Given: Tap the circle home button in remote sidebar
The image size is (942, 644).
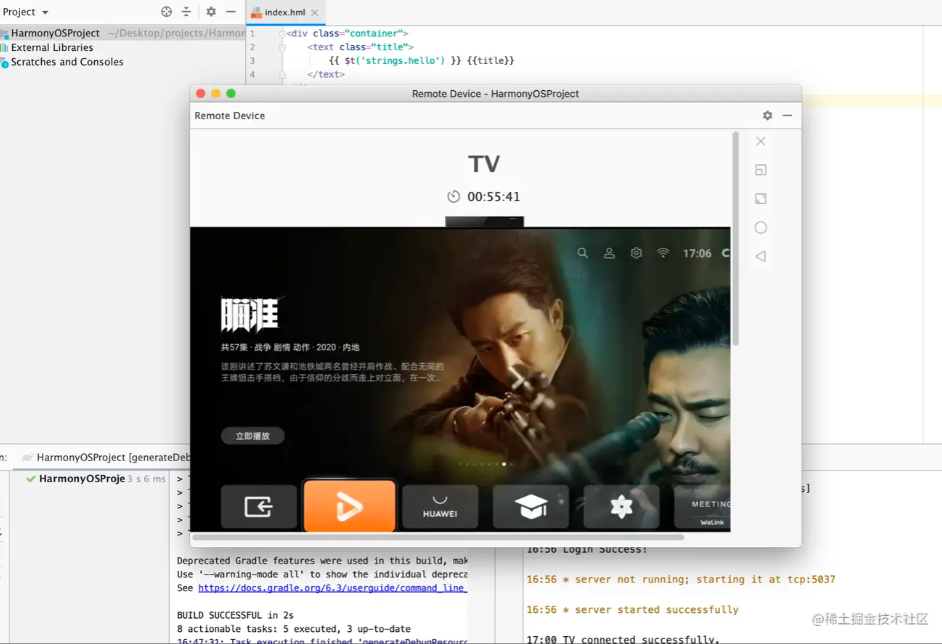Looking at the screenshot, I should (x=761, y=227).
